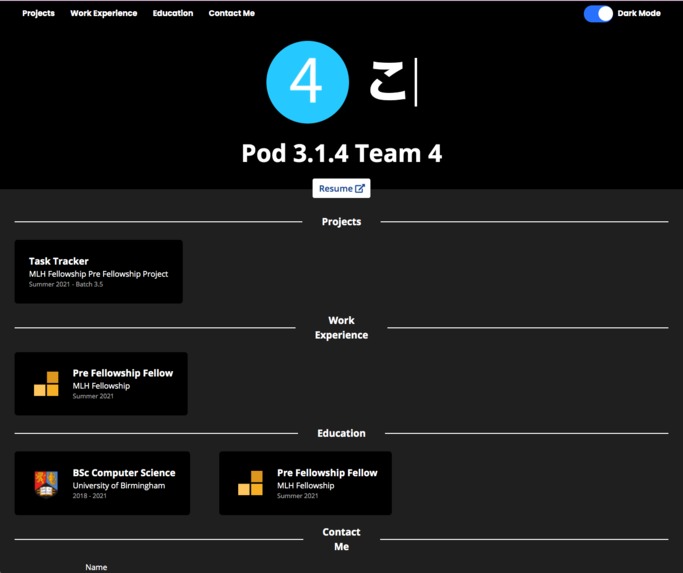Click the Education section heading
The width and height of the screenshot is (683, 573).
click(342, 433)
